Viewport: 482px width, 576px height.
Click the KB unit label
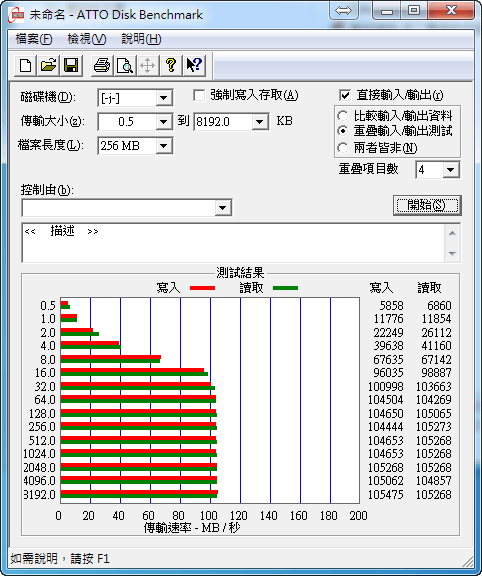(x=284, y=121)
